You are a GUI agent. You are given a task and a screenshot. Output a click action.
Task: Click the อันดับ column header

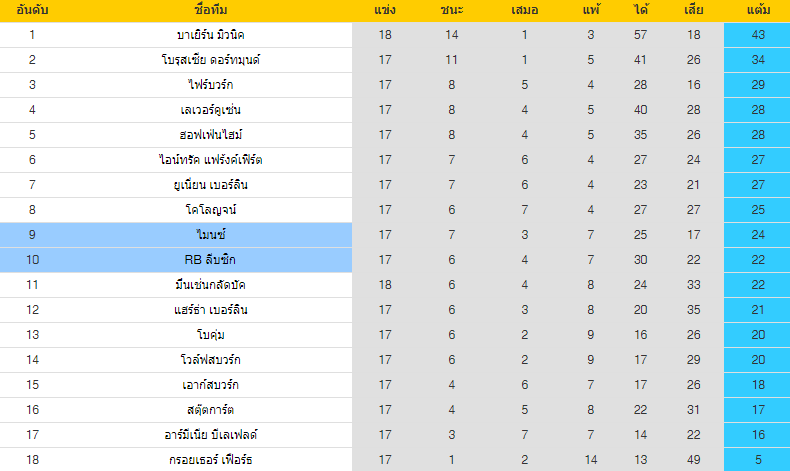pyautogui.click(x=32, y=10)
